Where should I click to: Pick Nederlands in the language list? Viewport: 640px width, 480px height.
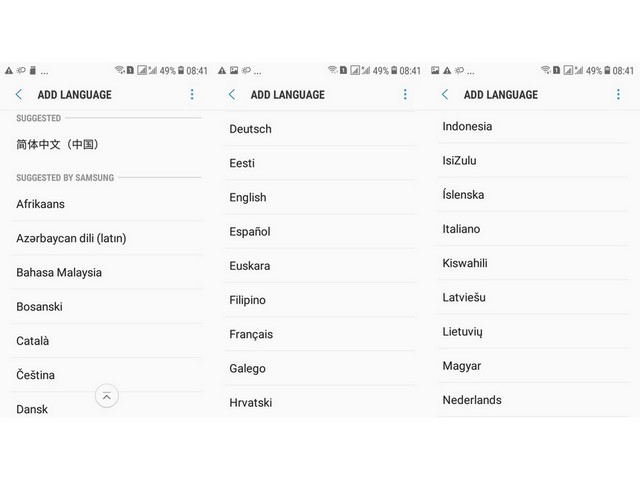(472, 400)
